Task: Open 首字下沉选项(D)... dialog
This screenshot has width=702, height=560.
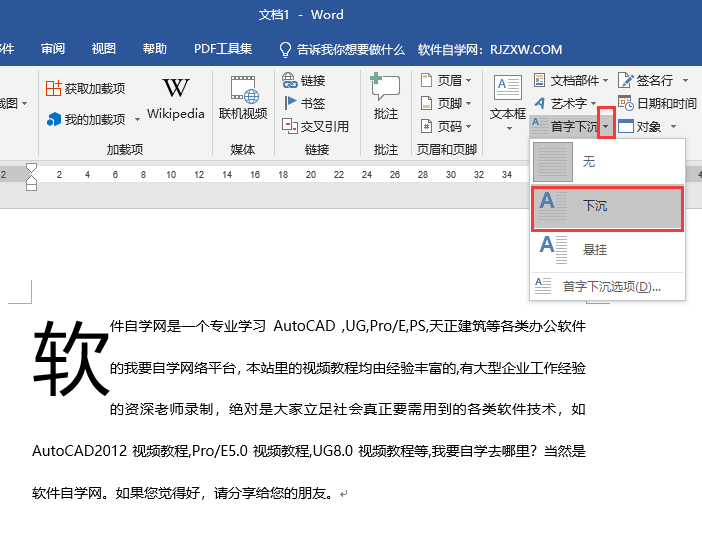Action: (608, 286)
